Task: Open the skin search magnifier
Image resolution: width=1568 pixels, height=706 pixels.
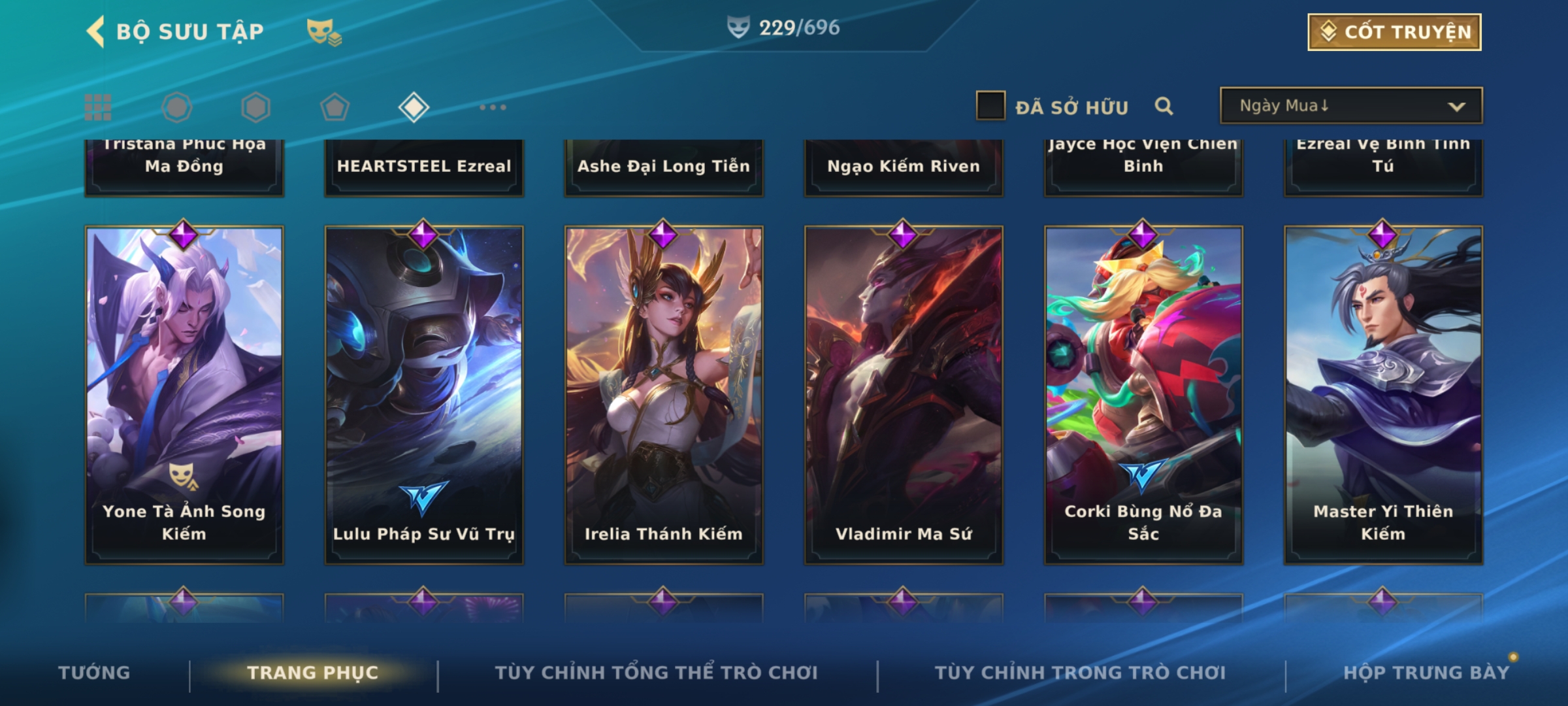Action: click(x=1164, y=106)
